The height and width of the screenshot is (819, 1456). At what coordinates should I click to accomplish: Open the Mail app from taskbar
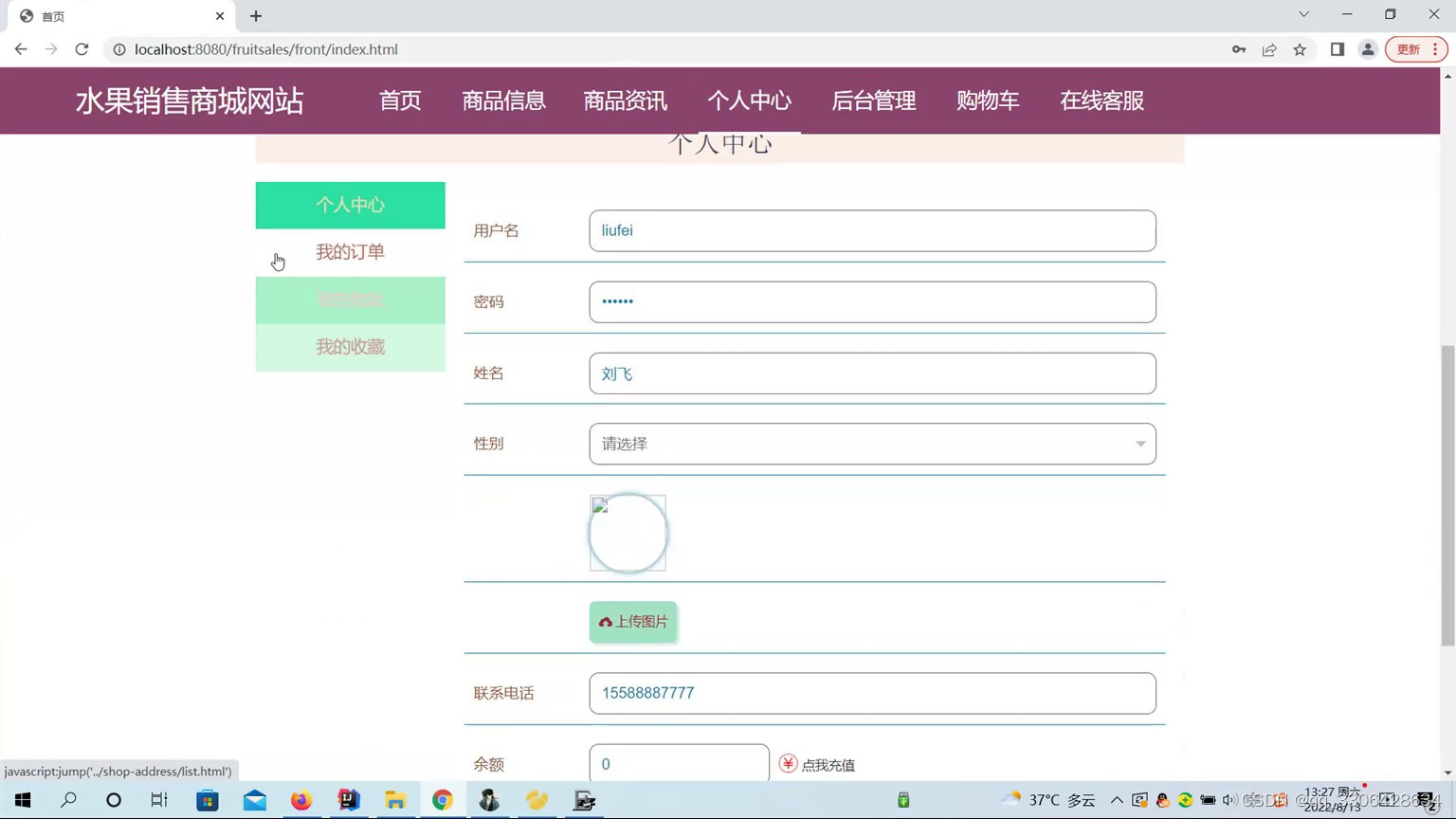(x=254, y=800)
